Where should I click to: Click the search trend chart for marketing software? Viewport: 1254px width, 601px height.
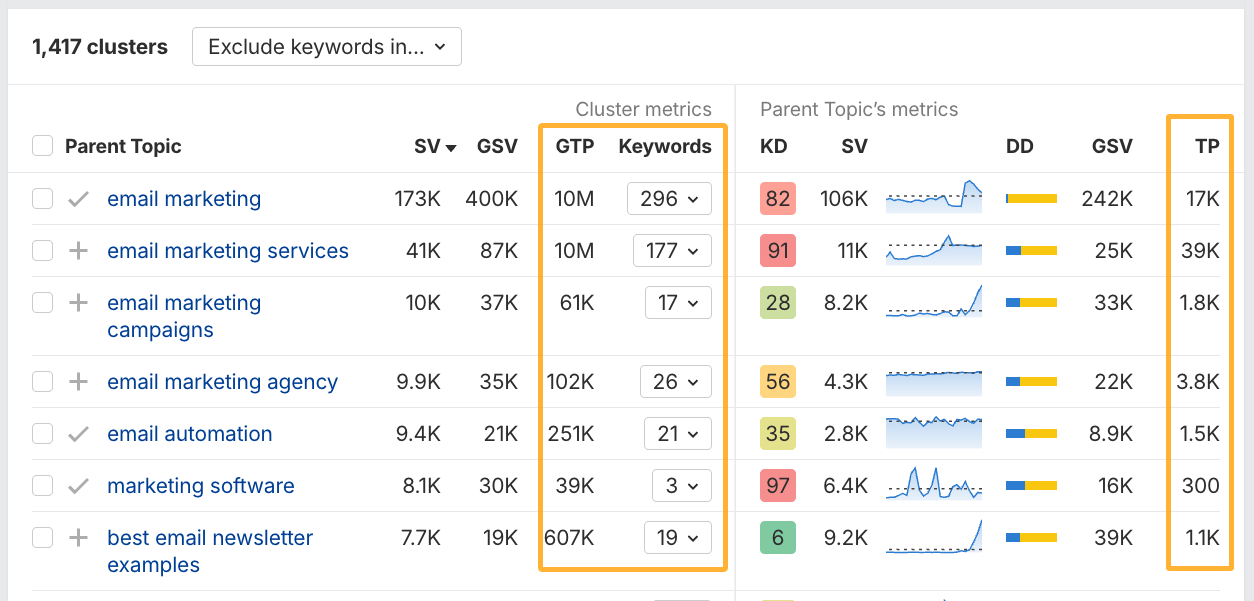(933, 485)
